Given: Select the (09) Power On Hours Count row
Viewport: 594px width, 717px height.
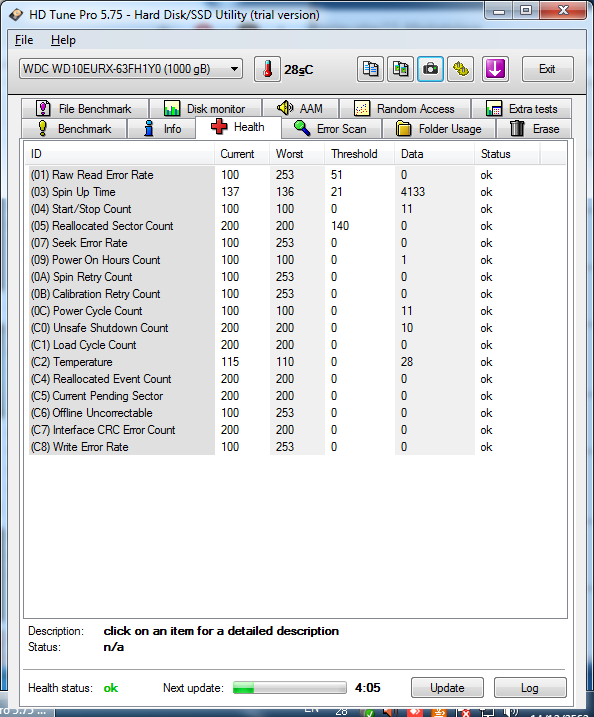Looking at the screenshot, I should pos(297,260).
